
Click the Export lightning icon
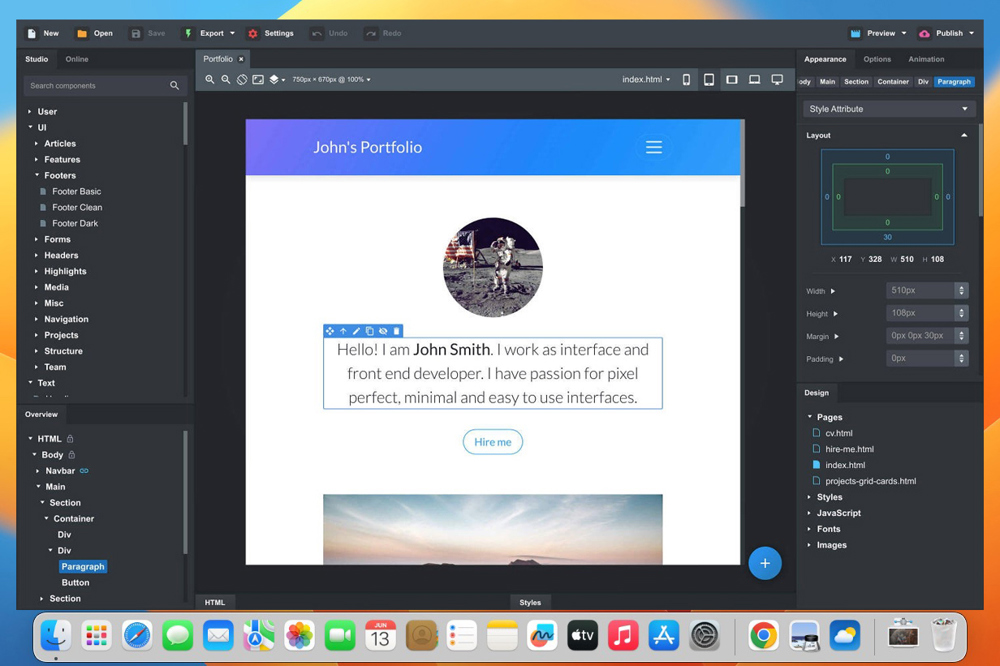(188, 33)
